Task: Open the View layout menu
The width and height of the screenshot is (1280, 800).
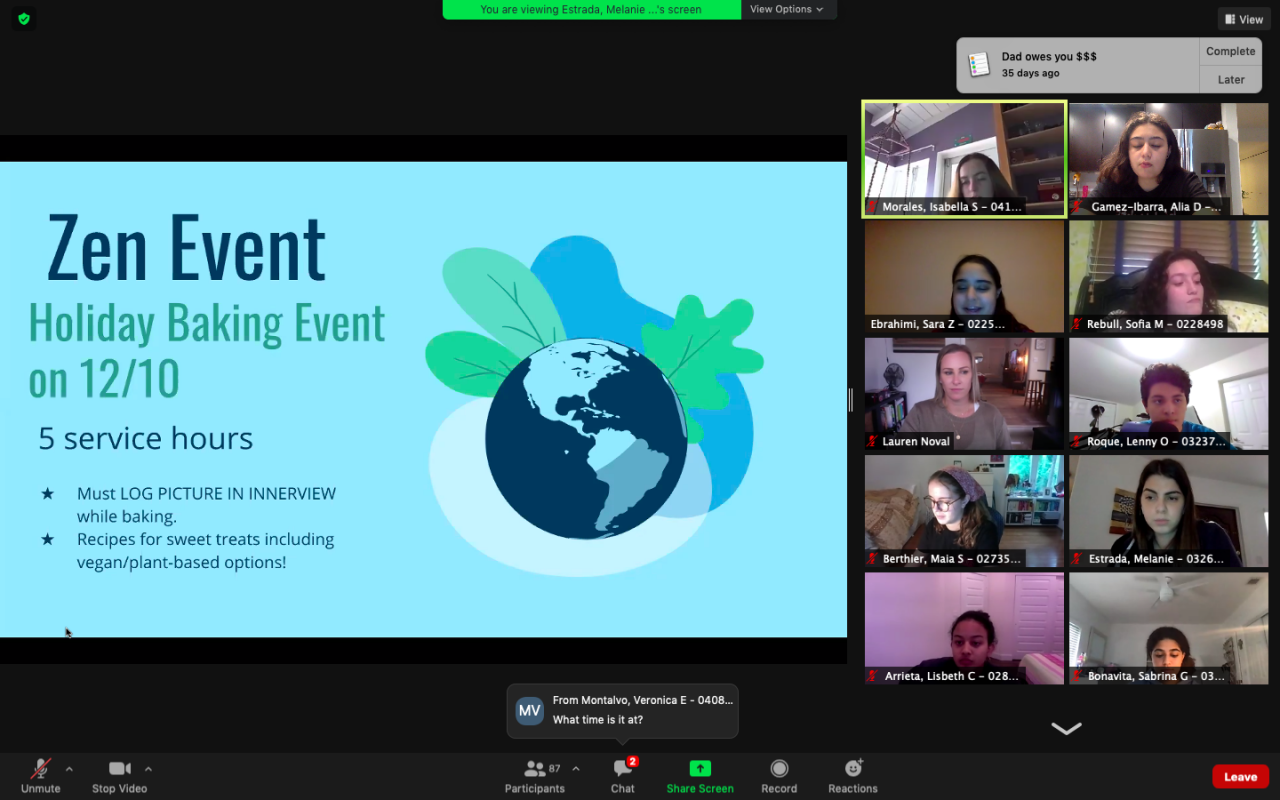Action: point(1243,19)
